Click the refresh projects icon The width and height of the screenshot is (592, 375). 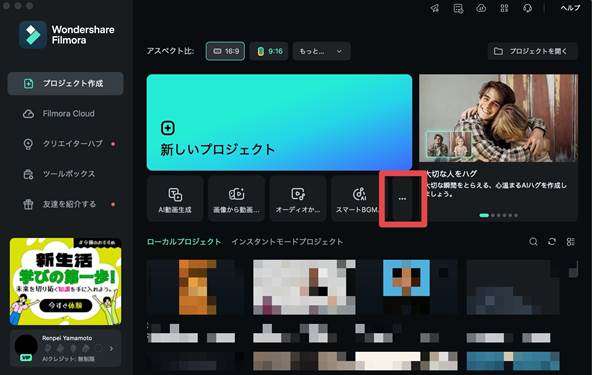coord(552,242)
